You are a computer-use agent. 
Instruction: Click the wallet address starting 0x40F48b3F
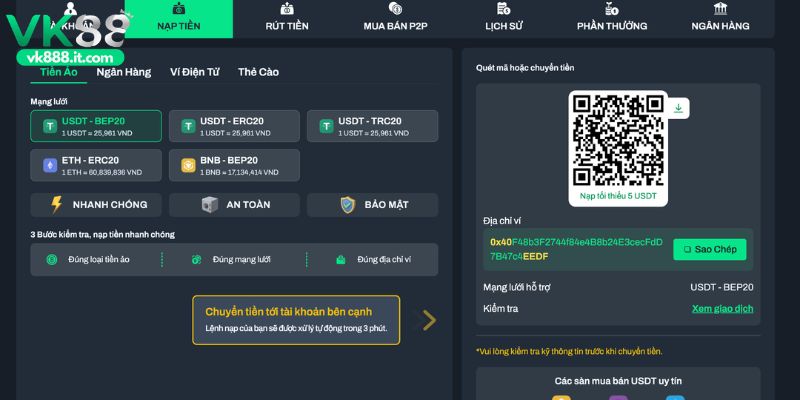click(x=577, y=249)
